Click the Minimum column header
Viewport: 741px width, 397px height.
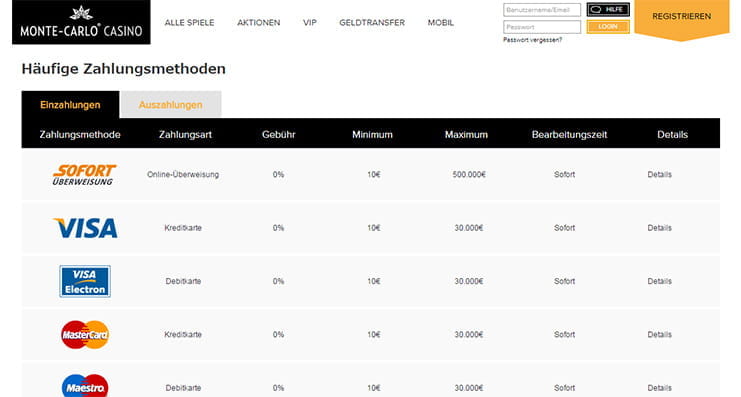point(372,135)
